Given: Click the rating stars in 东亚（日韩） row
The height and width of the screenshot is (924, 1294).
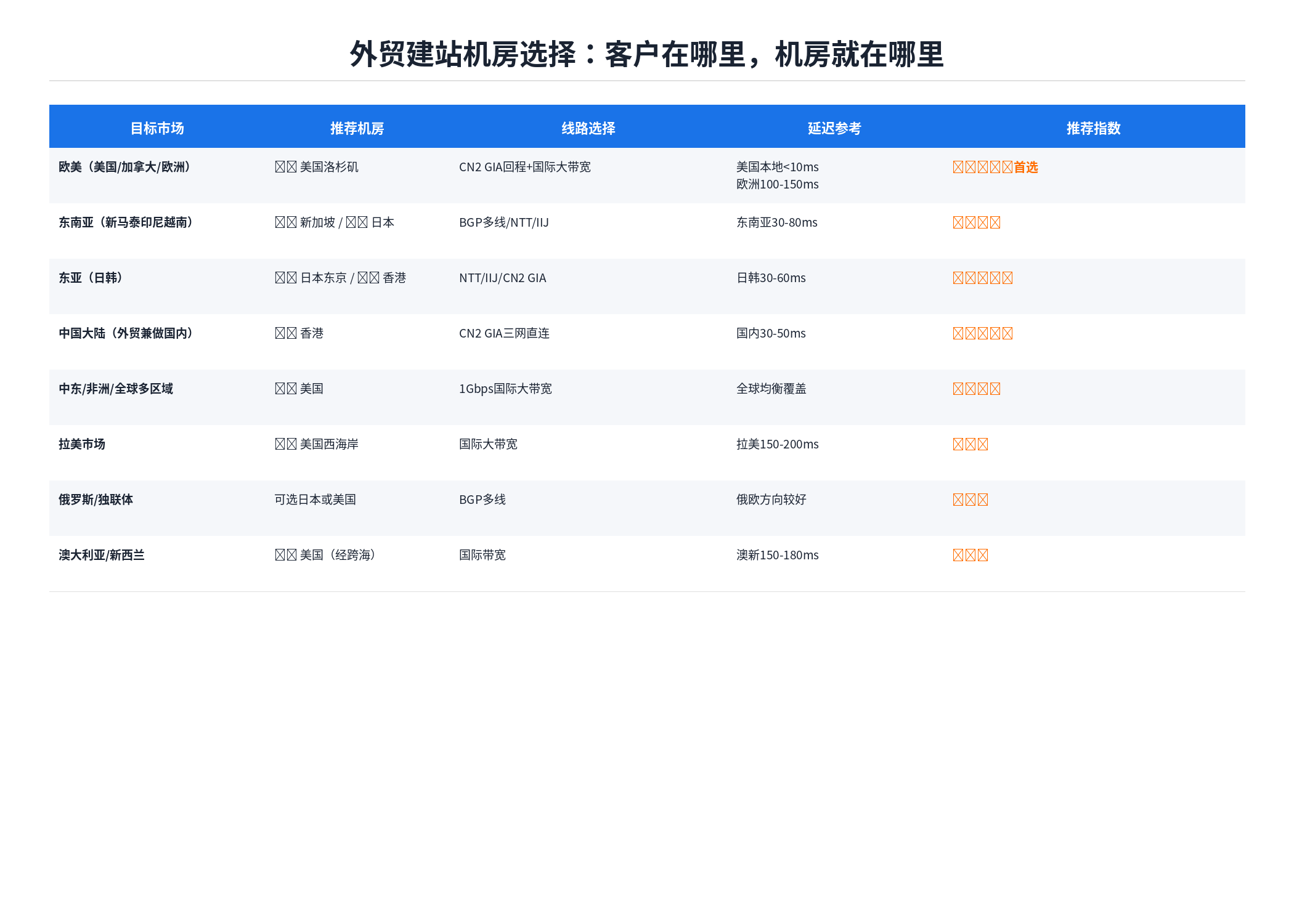Looking at the screenshot, I should pos(983,278).
